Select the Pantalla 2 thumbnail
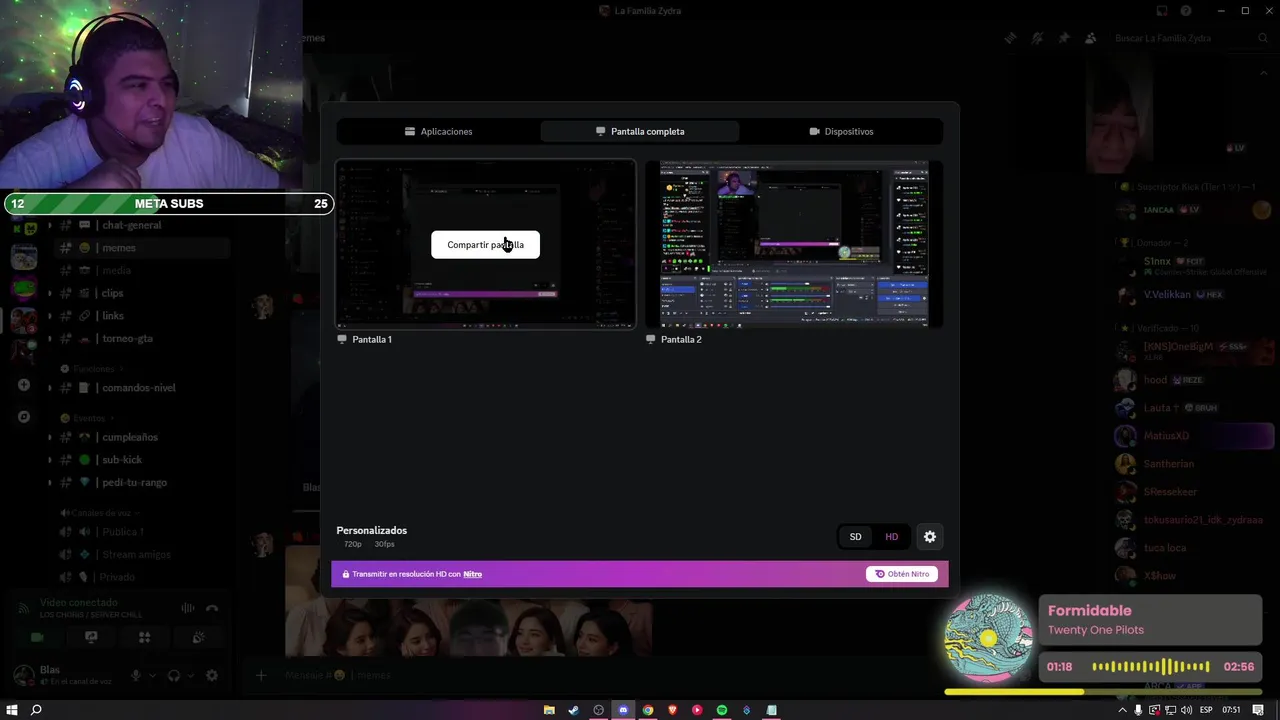The image size is (1280, 720). click(x=793, y=244)
